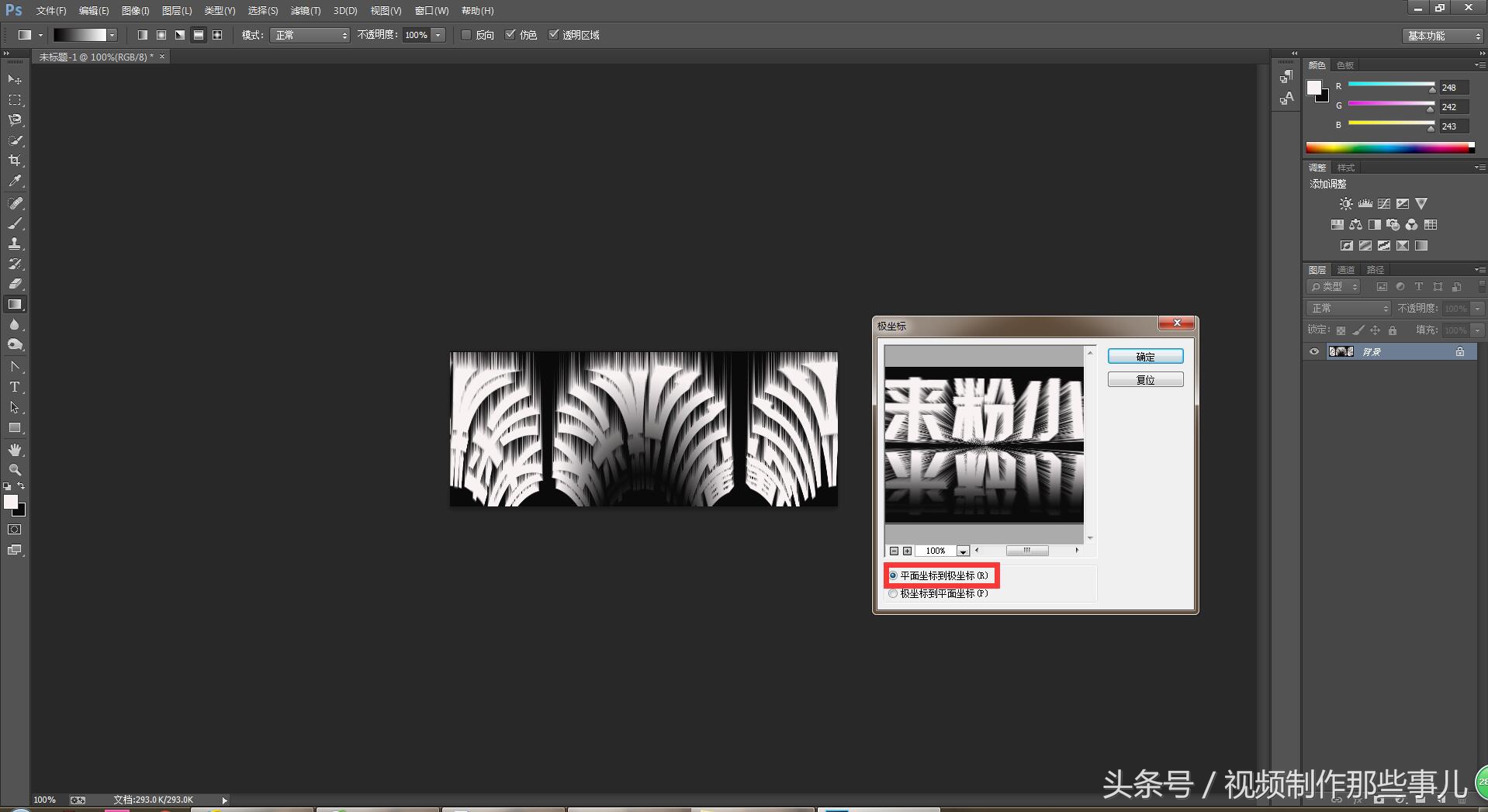The image size is (1488, 812).
Task: Select the Zoom tool in toolbar
Action: (15, 470)
